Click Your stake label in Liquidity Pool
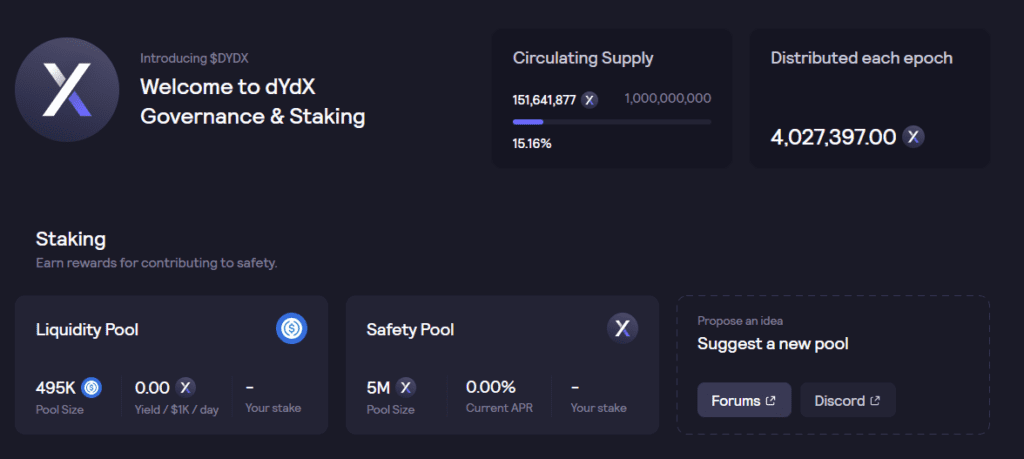This screenshot has height=459, width=1024. [273, 409]
